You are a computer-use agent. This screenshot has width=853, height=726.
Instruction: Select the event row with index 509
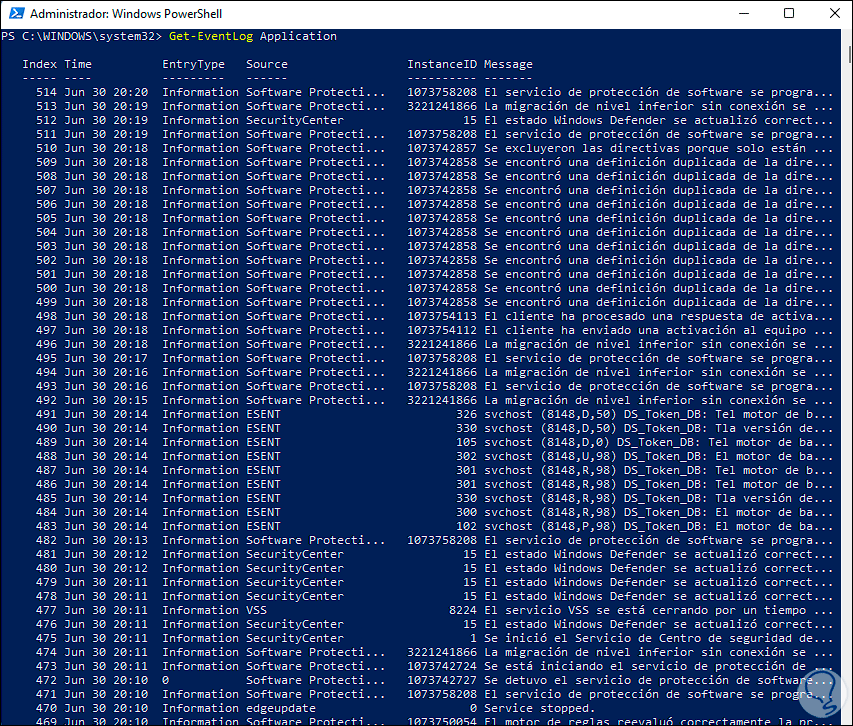[x=434, y=162]
